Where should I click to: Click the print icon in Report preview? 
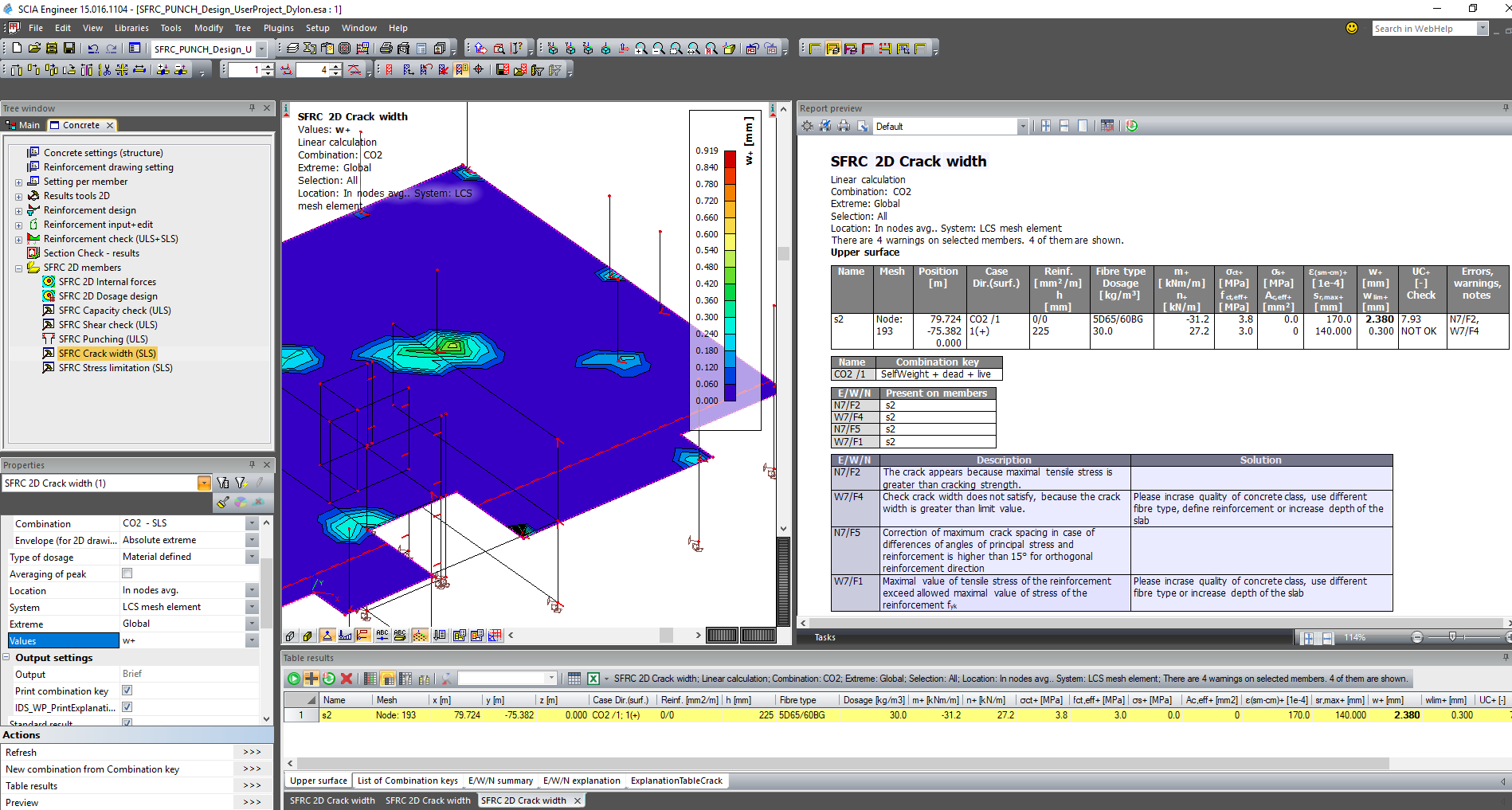pyautogui.click(x=844, y=126)
